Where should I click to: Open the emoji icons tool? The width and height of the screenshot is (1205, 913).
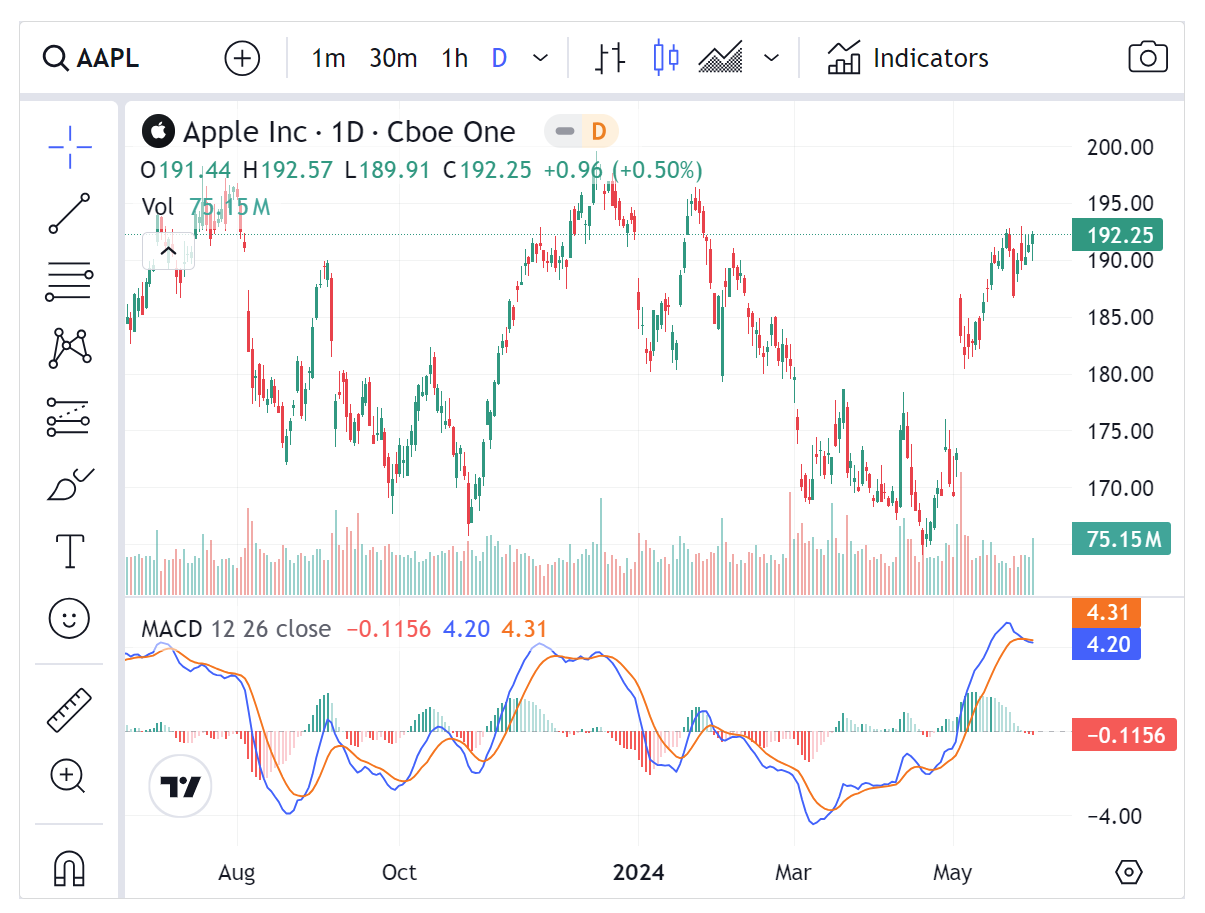[70, 619]
